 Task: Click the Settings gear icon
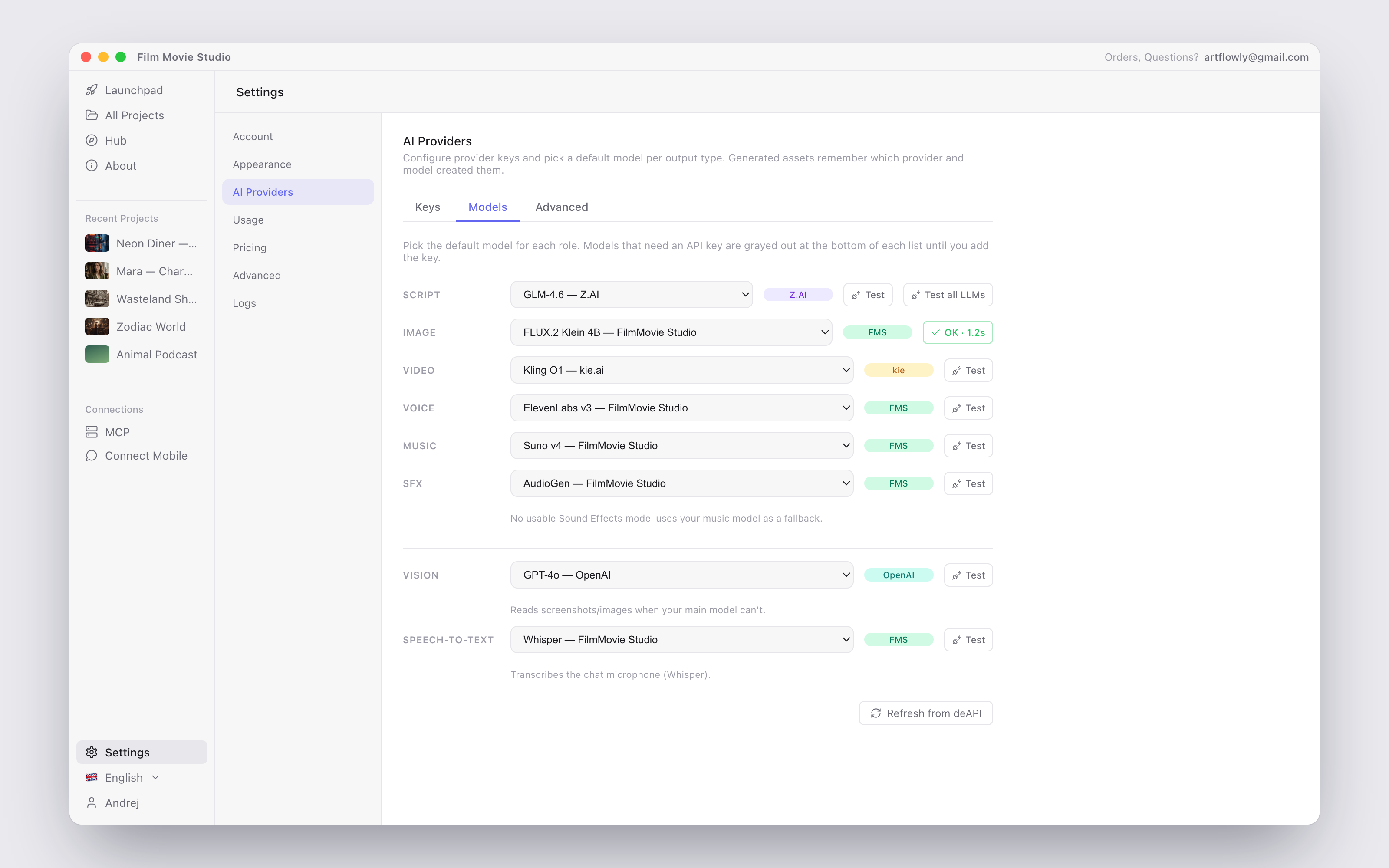click(91, 752)
